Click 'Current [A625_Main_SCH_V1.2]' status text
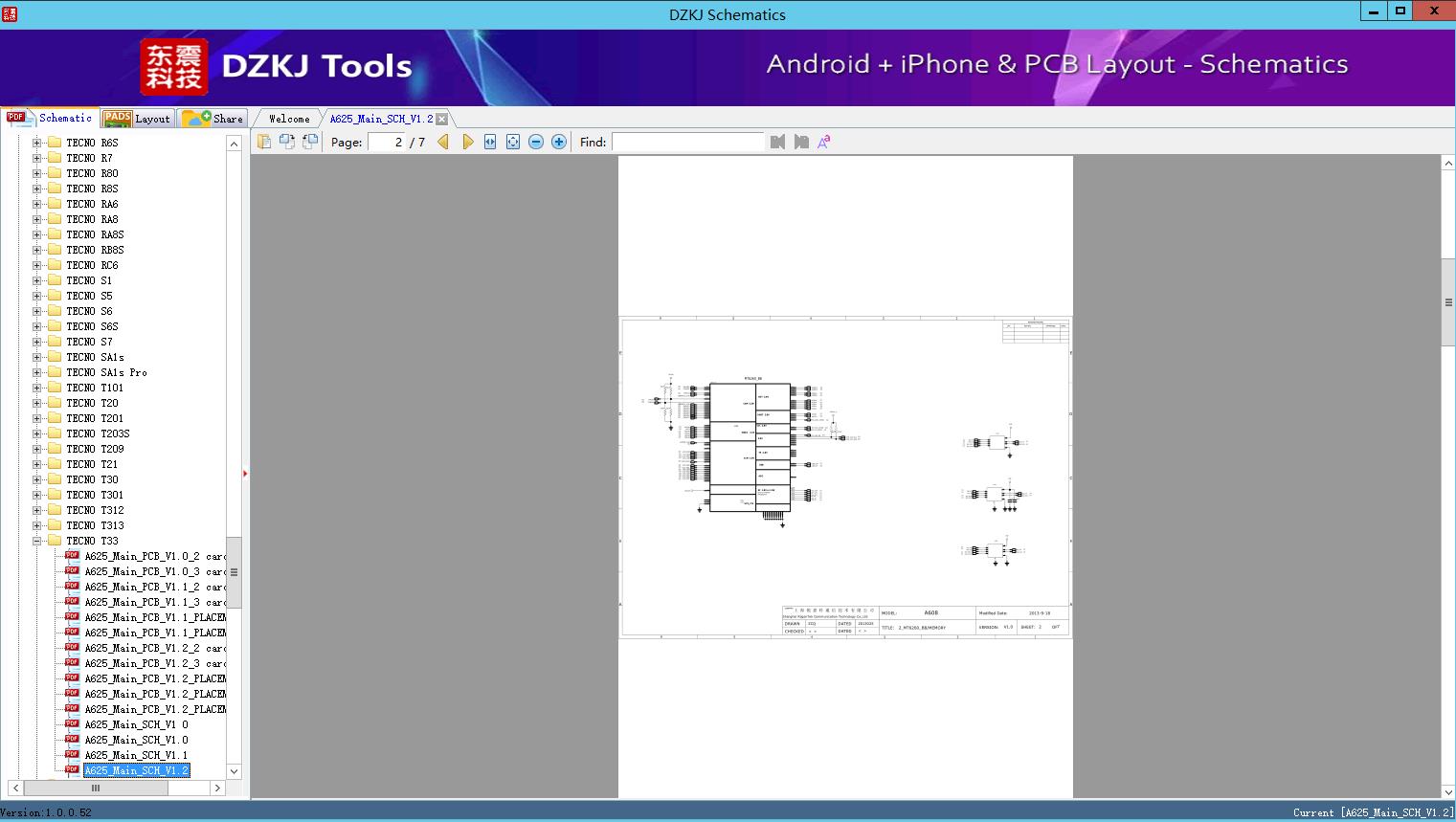 pos(1373,812)
